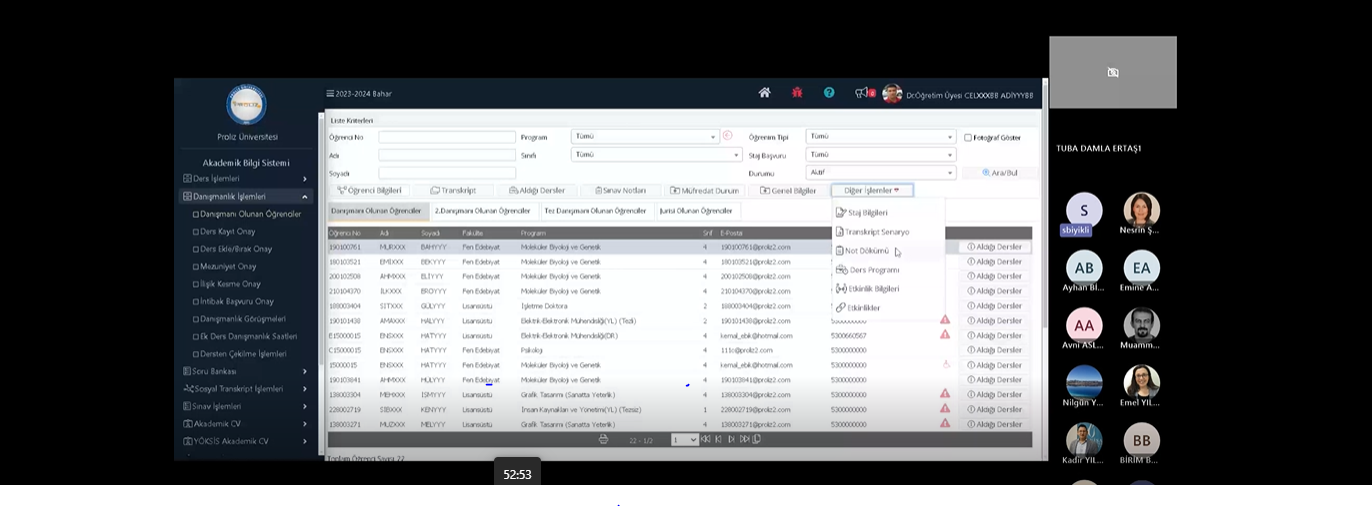
Task: Click warning triangle in 228002719 row
Action: (945, 409)
